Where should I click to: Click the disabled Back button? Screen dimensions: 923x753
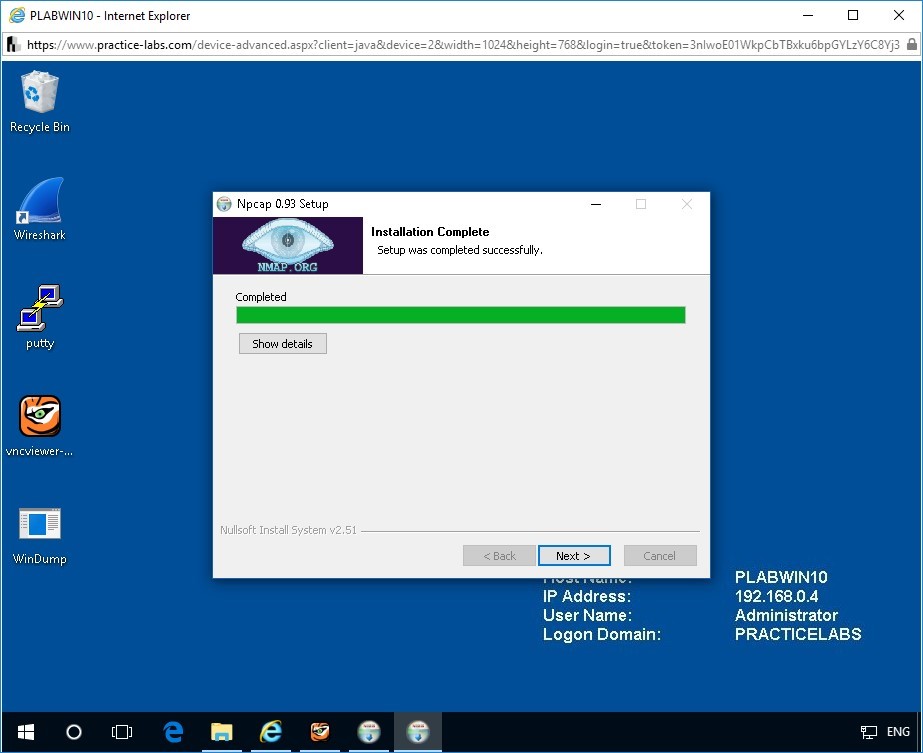click(x=499, y=556)
